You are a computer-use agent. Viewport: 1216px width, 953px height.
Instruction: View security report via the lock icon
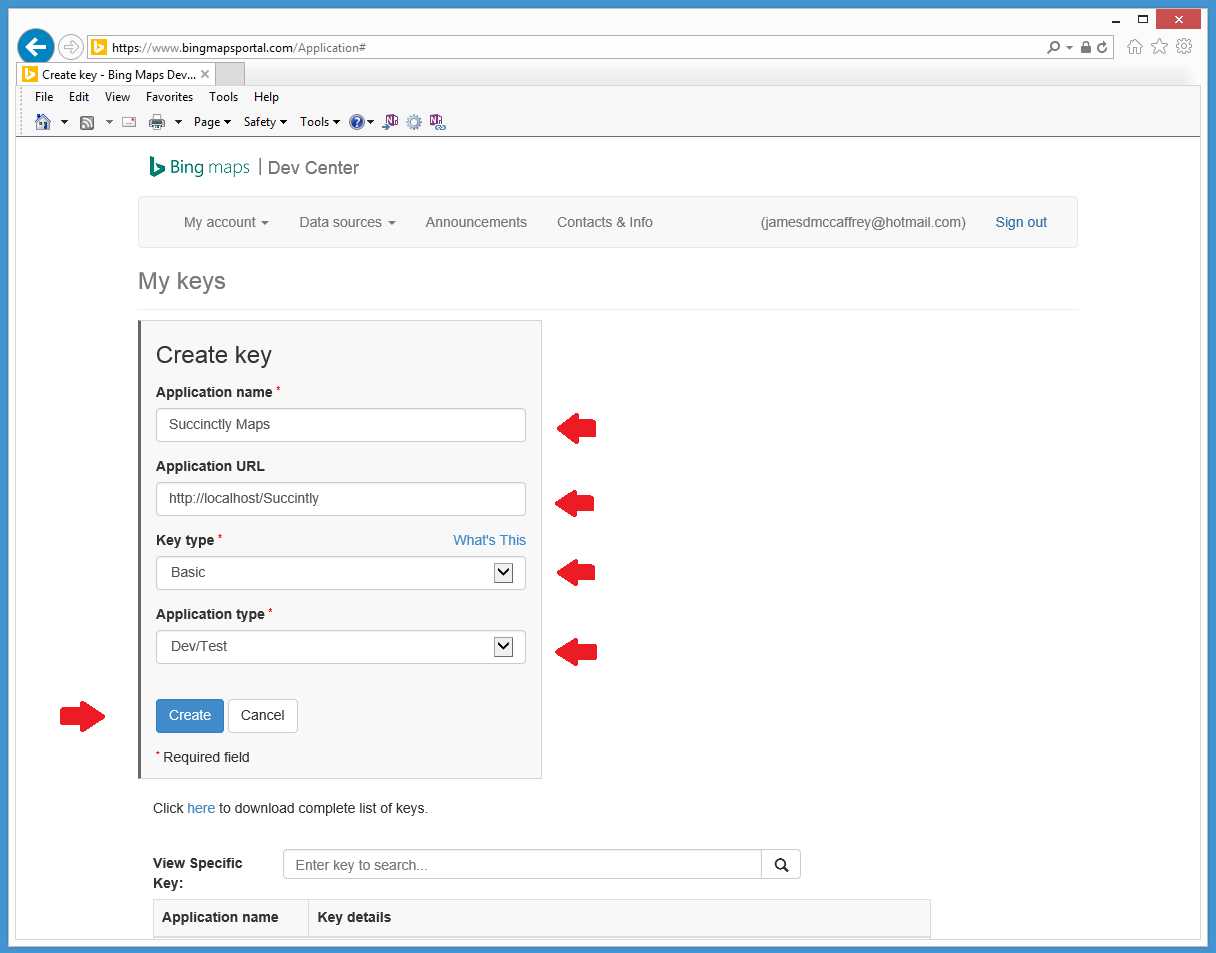(x=1085, y=47)
